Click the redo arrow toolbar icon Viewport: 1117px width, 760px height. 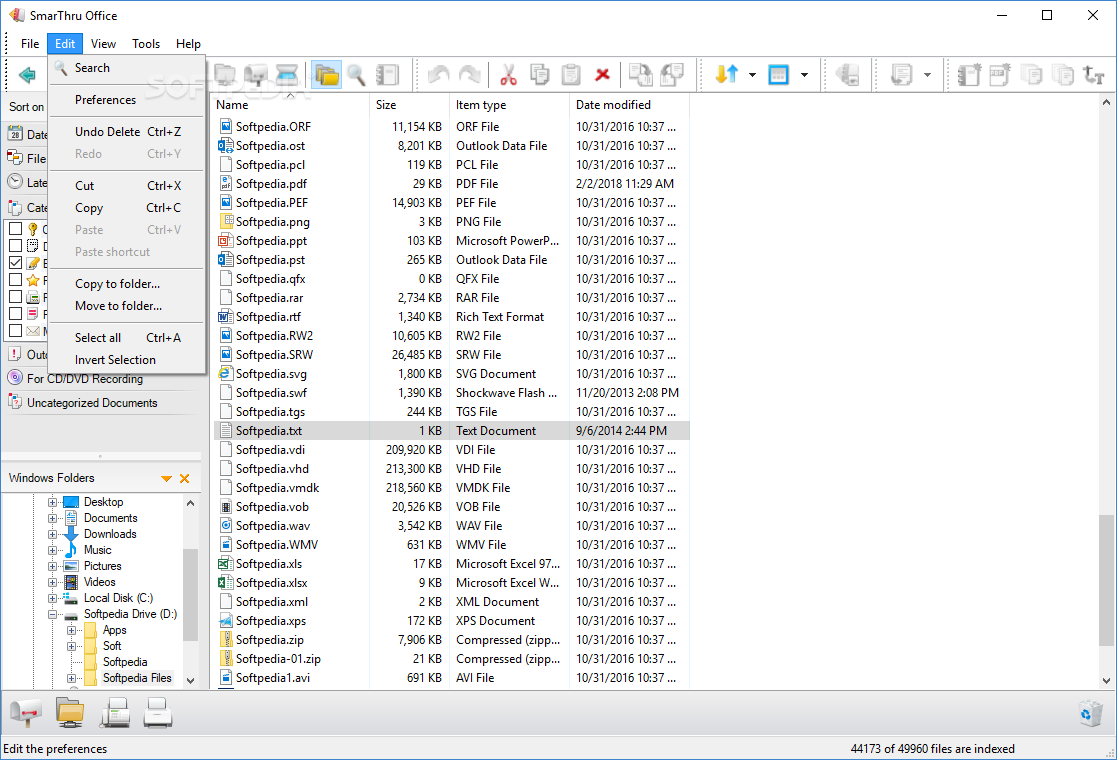click(469, 75)
